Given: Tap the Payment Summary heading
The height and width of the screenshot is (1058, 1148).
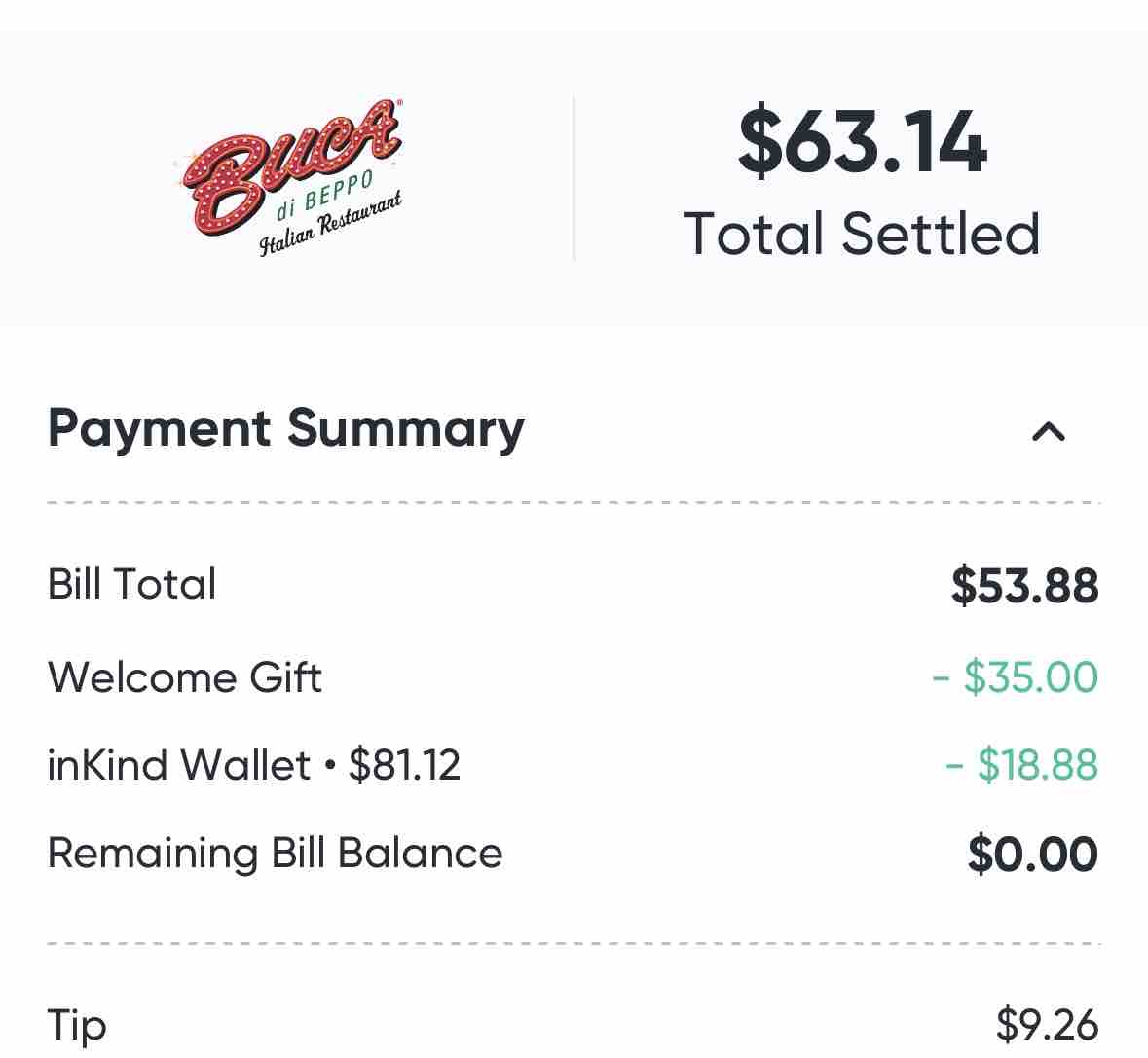Looking at the screenshot, I should click(285, 429).
